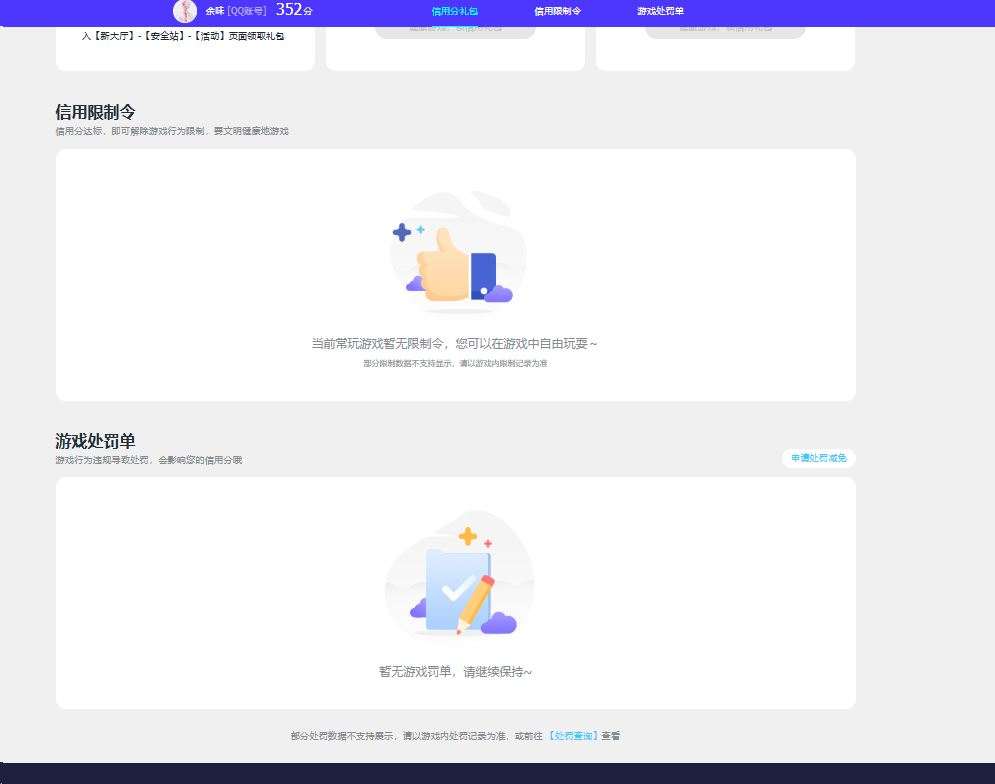Viewport: 995px width, 784px height.
Task: Click the orange plus sparkle above the checklist
Action: 468,536
